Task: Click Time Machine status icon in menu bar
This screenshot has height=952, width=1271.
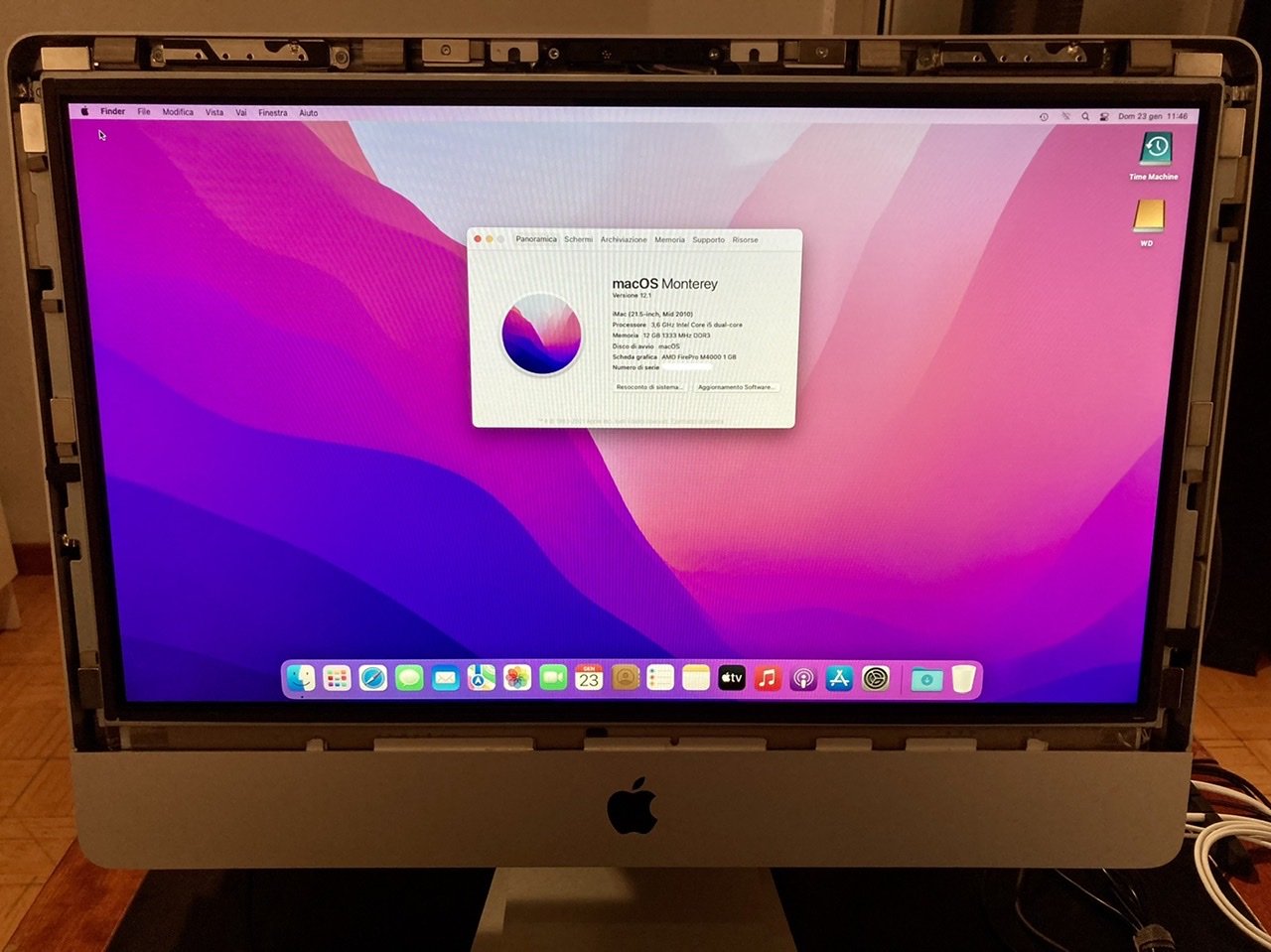Action: [x=1044, y=116]
